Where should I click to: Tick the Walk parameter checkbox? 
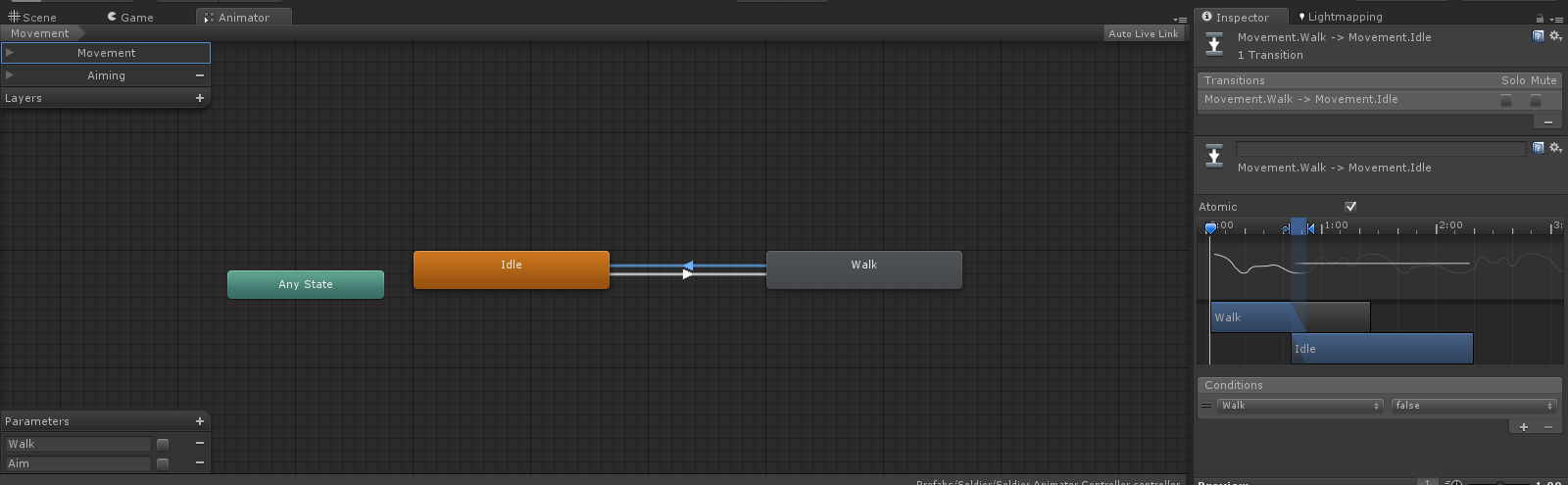click(x=163, y=445)
